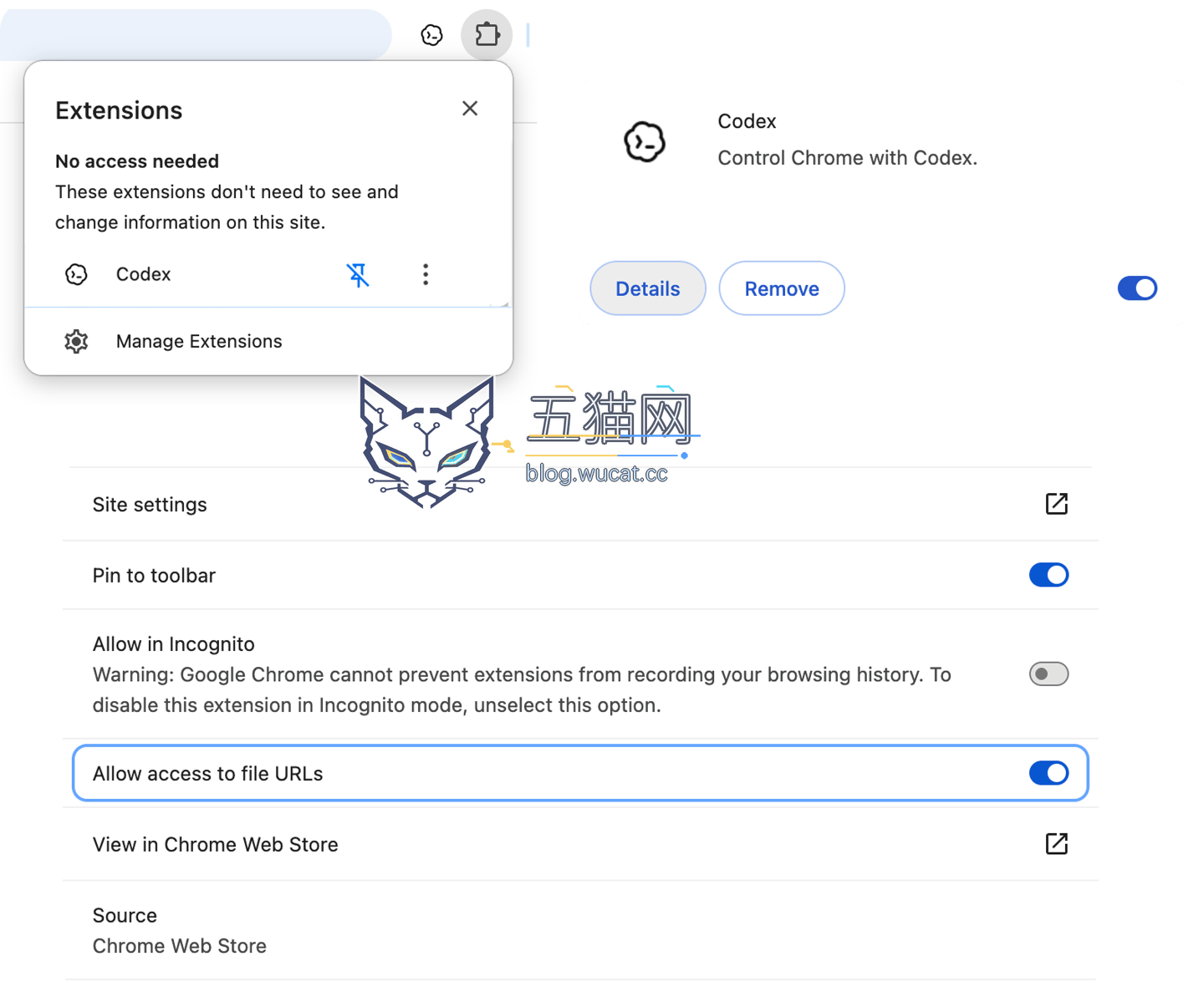This screenshot has width=1204, height=997.
Task: Toggle Pin to toolbar switch
Action: pyautogui.click(x=1048, y=575)
